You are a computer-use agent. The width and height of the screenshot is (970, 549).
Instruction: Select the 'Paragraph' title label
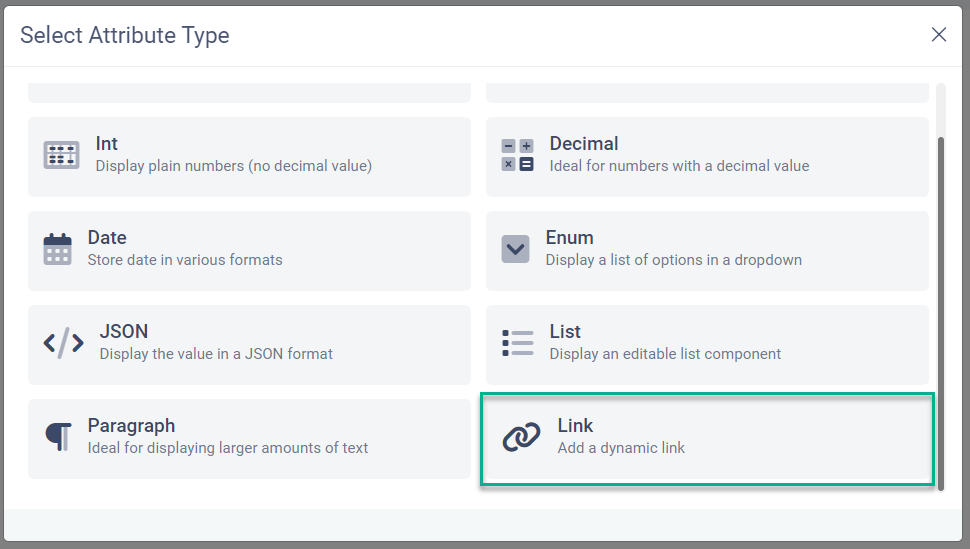131,426
